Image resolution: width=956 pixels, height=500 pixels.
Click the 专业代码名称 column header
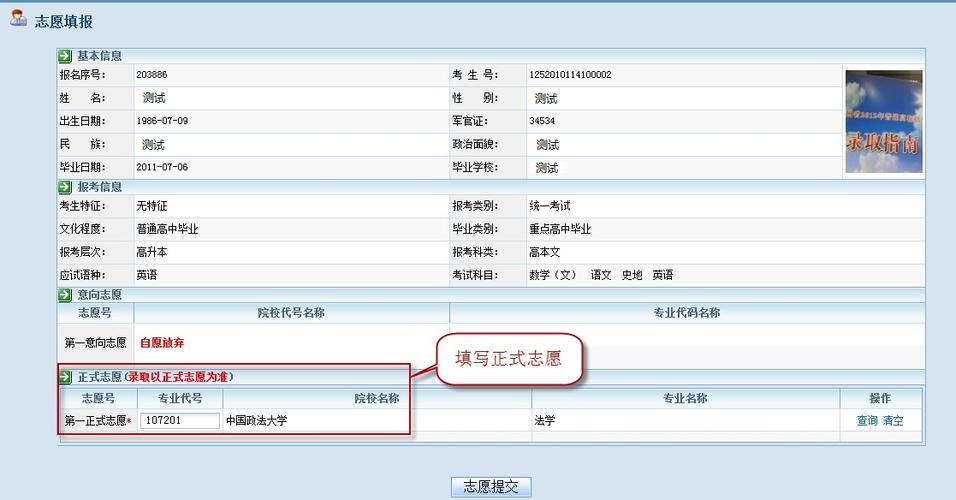click(687, 313)
